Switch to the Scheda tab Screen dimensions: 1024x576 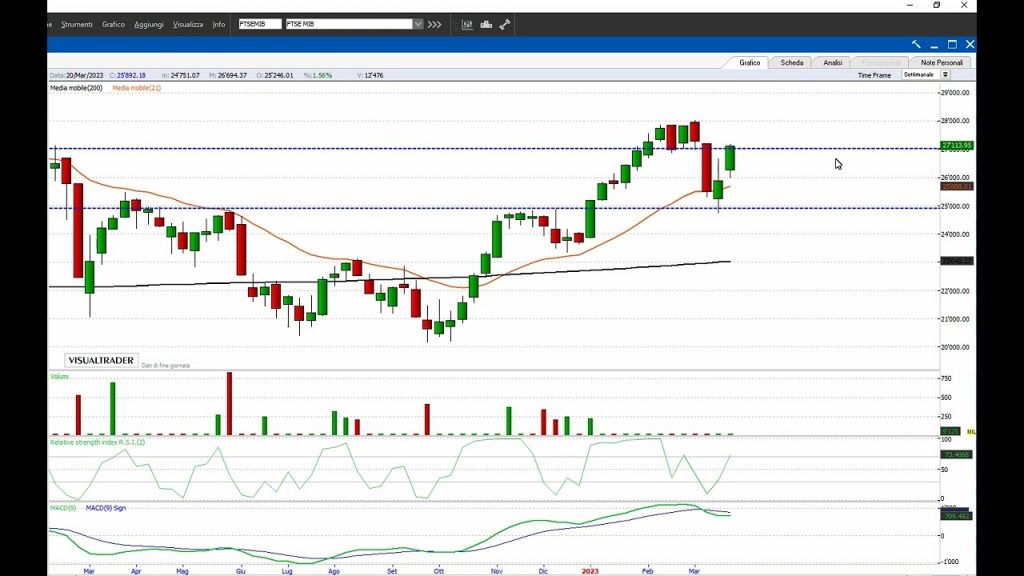coord(791,62)
